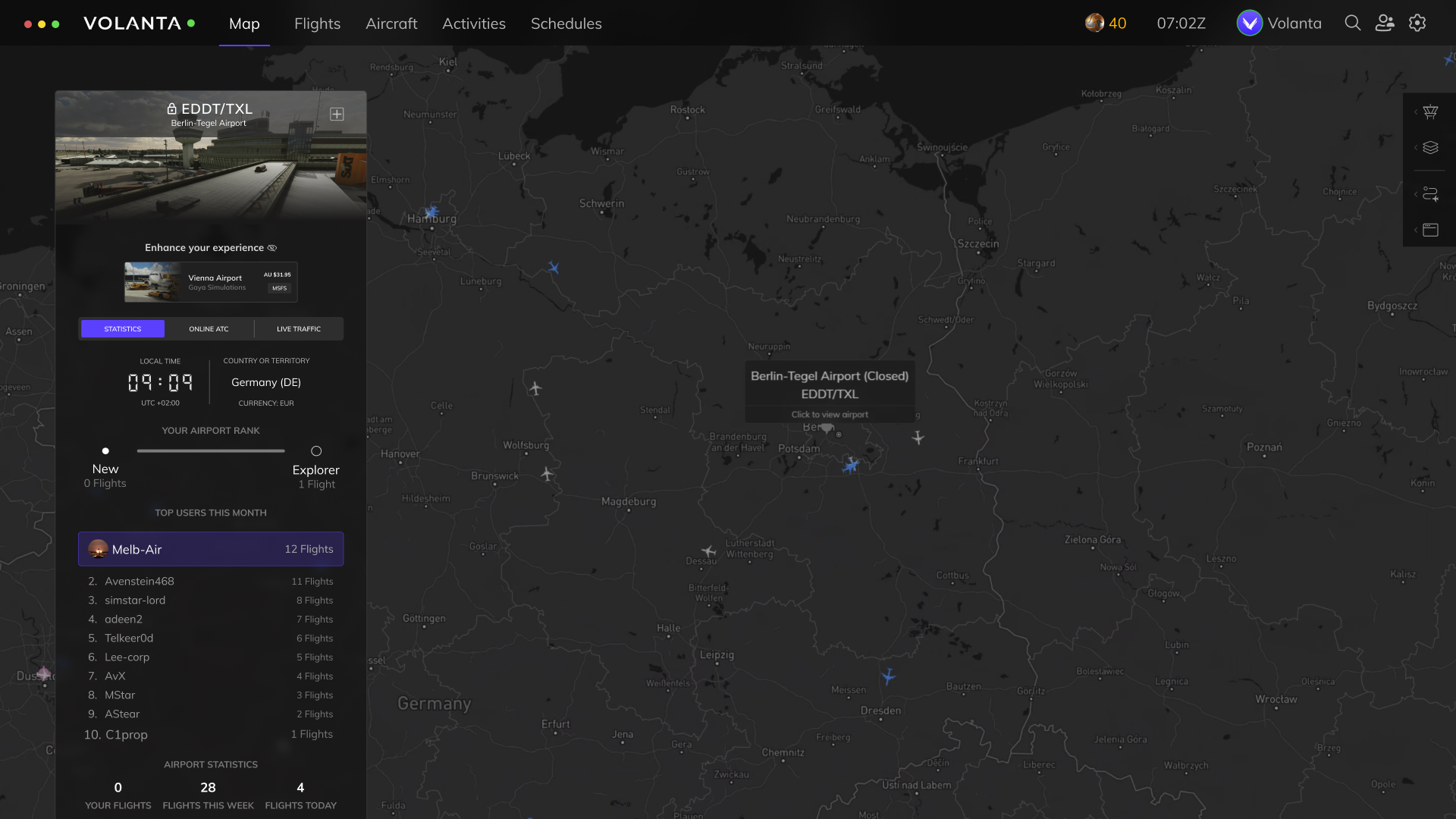Switch to Live Traffic view

[299, 329]
